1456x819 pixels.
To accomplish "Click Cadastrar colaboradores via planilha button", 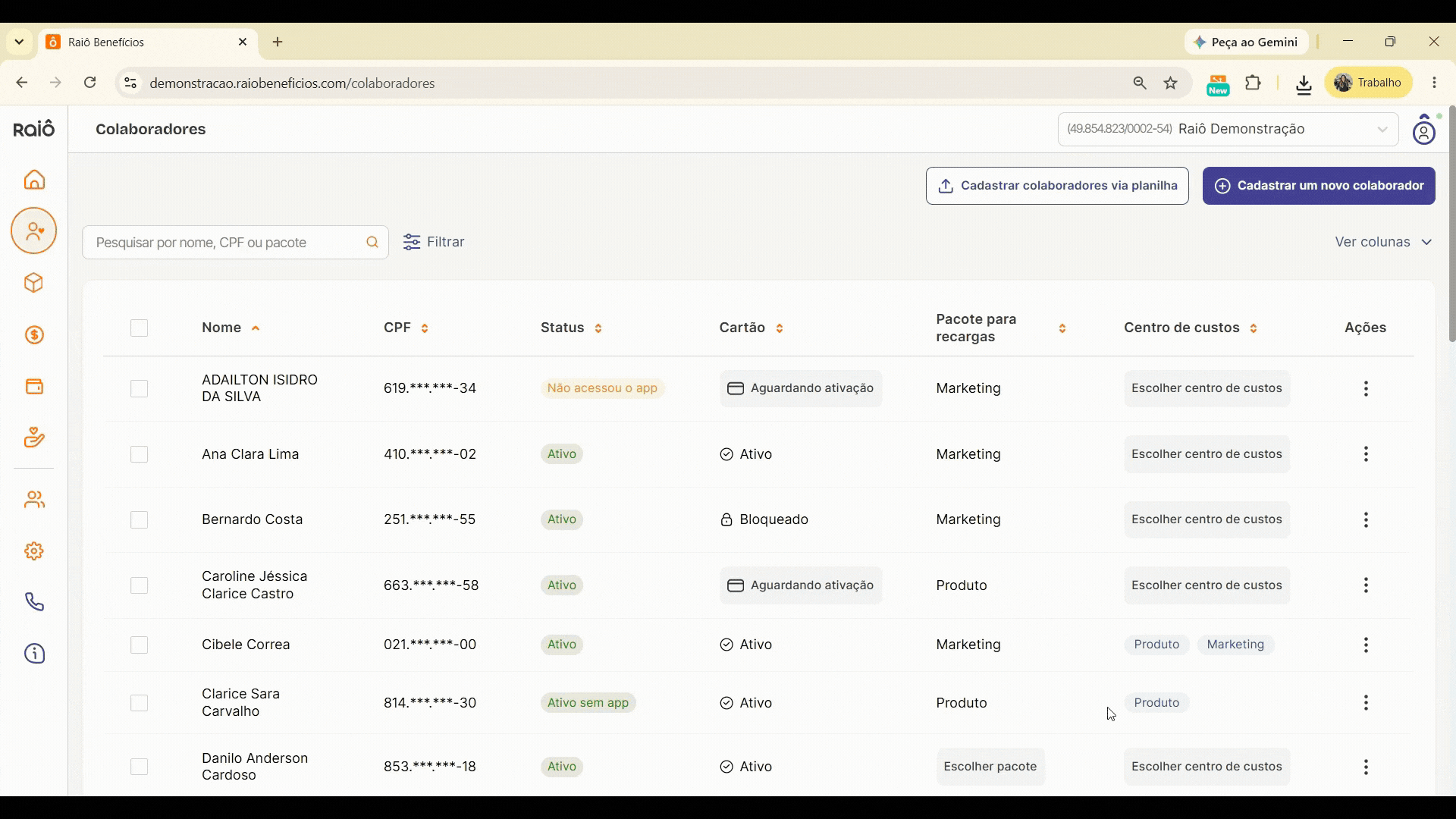I will point(1057,186).
